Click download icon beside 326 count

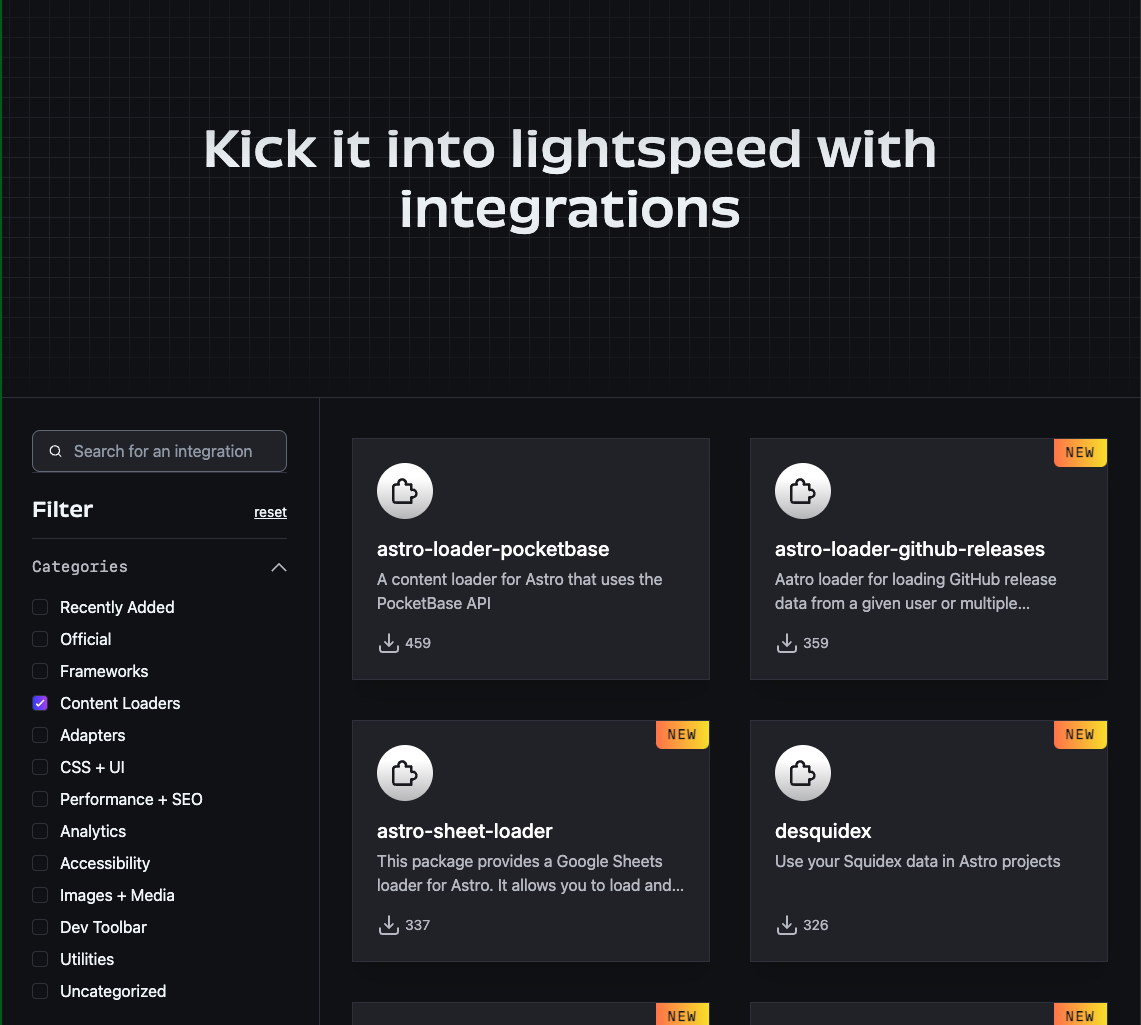[x=787, y=925]
